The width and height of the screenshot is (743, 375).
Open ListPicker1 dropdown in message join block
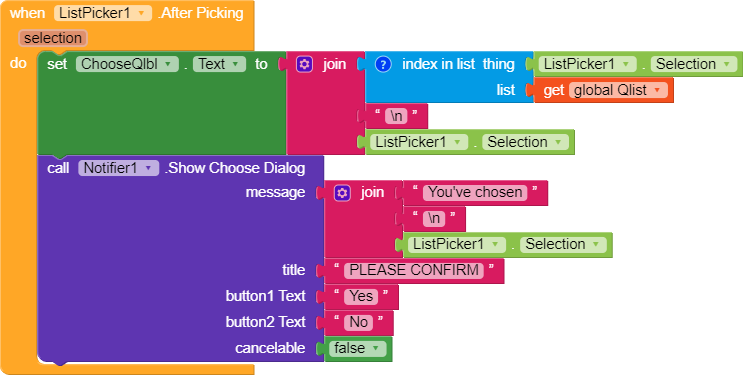(x=456, y=245)
